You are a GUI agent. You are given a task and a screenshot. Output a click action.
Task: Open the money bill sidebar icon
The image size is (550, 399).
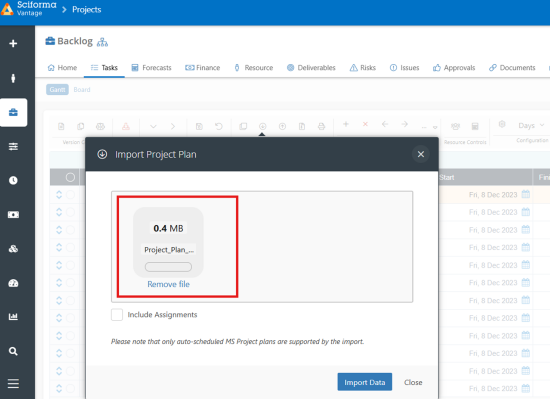[x=13, y=215]
